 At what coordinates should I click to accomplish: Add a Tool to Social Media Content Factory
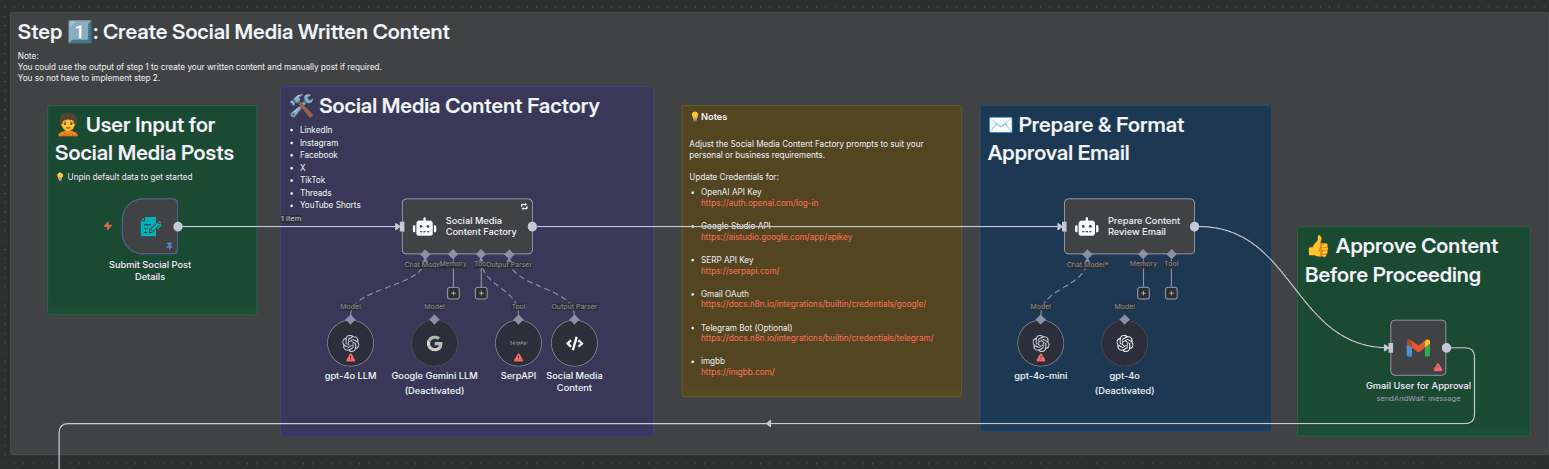pos(481,293)
